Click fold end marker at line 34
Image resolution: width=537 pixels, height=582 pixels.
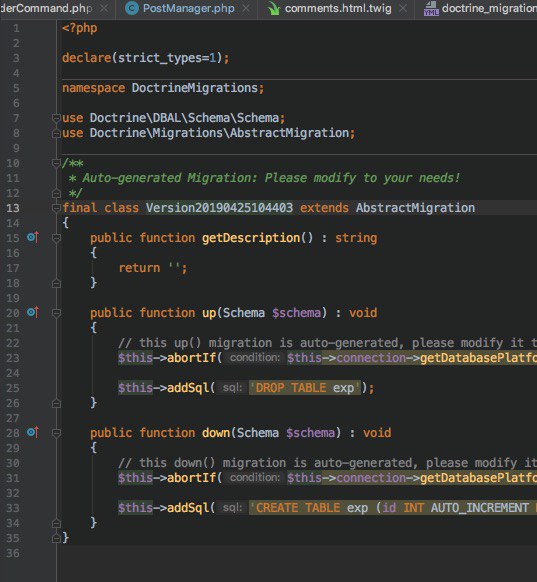click(x=56, y=523)
